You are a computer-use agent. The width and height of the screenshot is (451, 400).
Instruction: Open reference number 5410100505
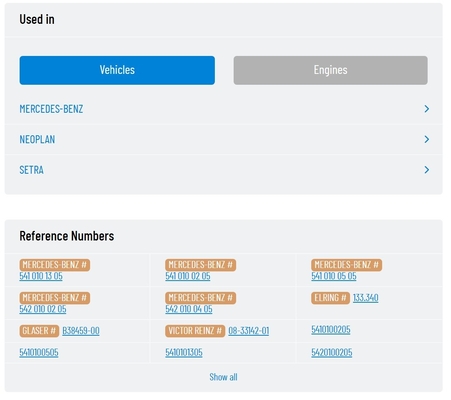pyautogui.click(x=39, y=353)
